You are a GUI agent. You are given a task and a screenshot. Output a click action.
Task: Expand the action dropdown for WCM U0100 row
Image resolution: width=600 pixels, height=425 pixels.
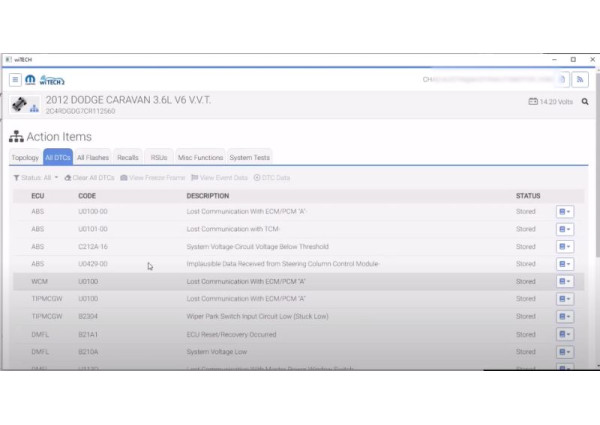565,282
